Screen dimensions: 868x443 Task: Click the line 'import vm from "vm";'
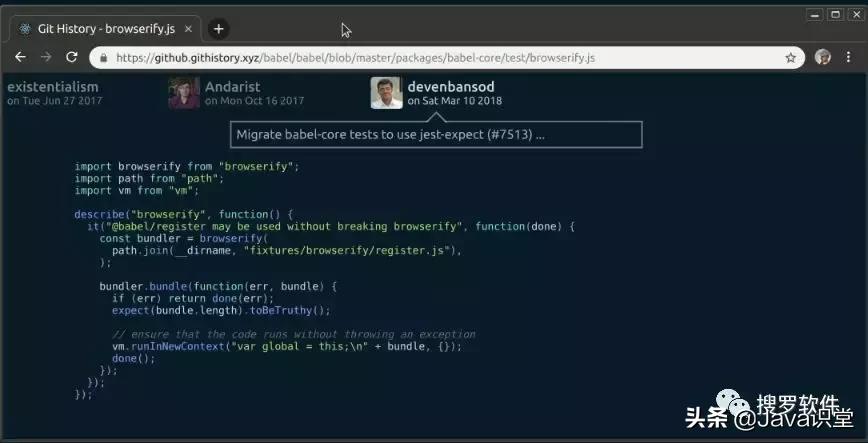tap(136, 190)
